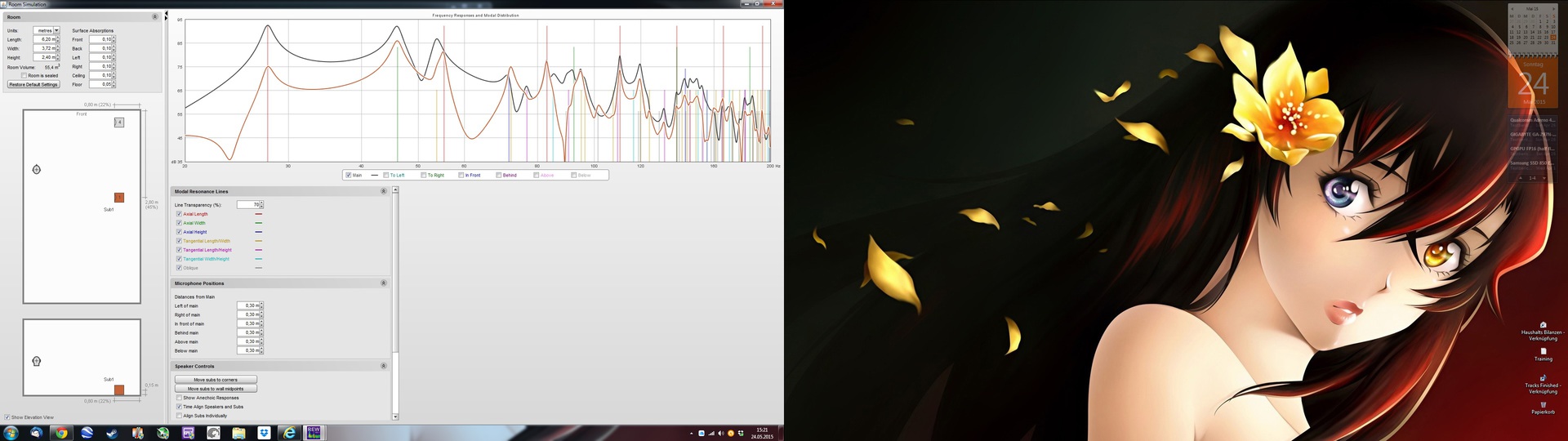Toggle the Room is sealed checkbox
This screenshot has height=441, width=1568.
pos(24,75)
